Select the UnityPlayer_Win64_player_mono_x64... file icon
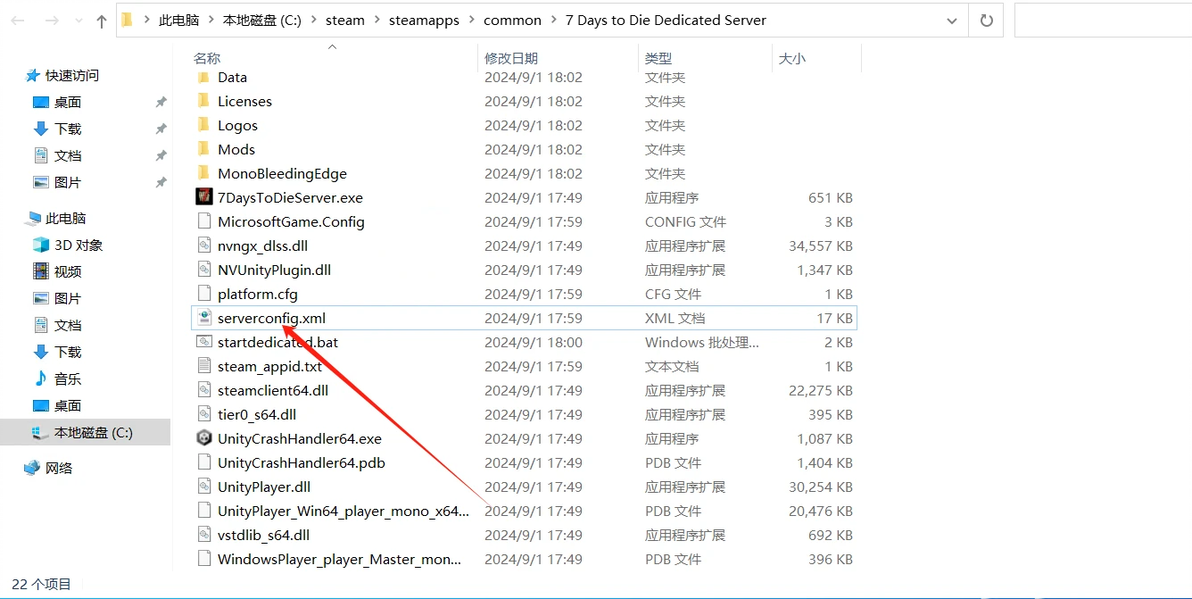This screenshot has height=599, width=1192. [x=203, y=511]
